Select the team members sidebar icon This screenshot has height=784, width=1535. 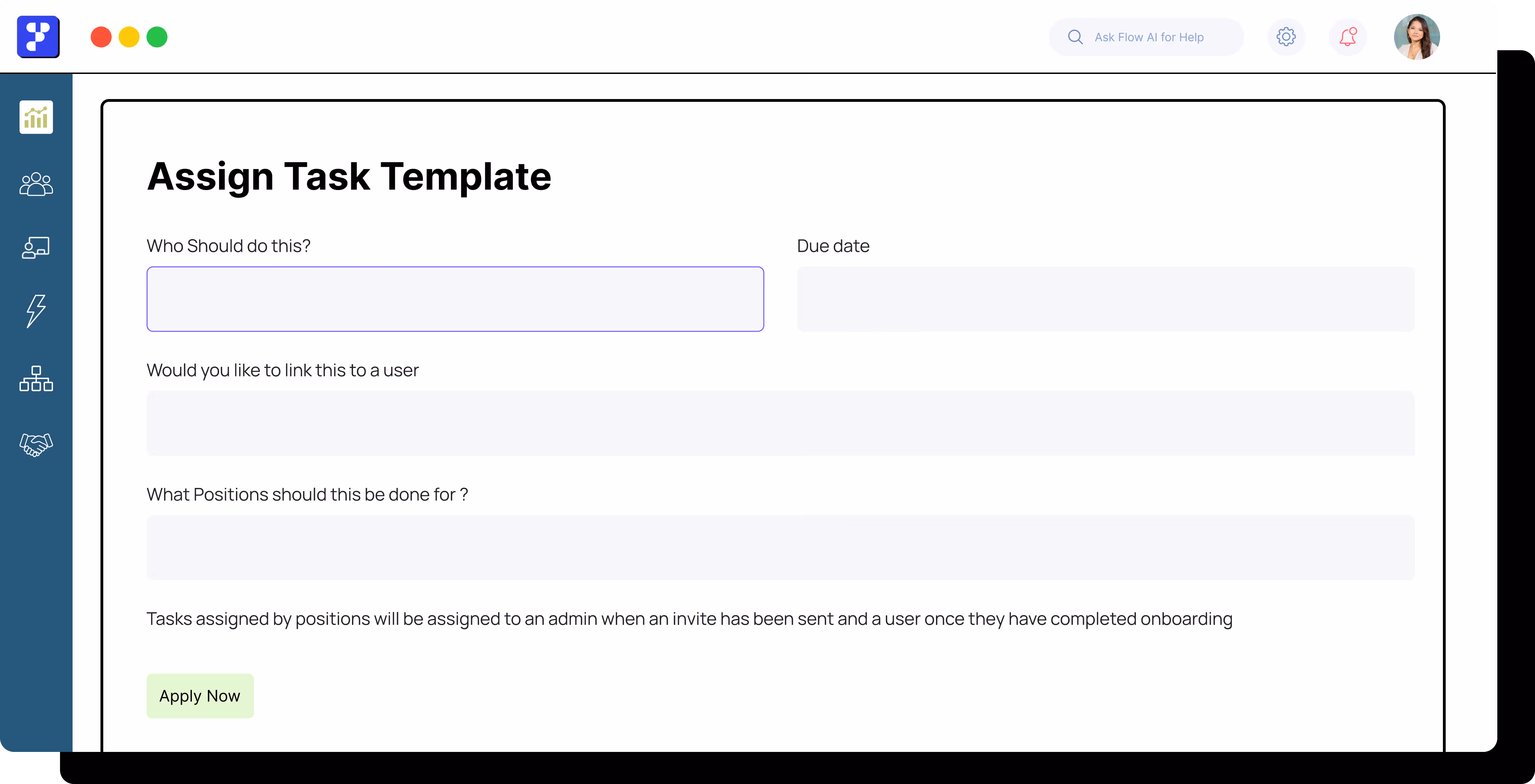click(x=36, y=184)
